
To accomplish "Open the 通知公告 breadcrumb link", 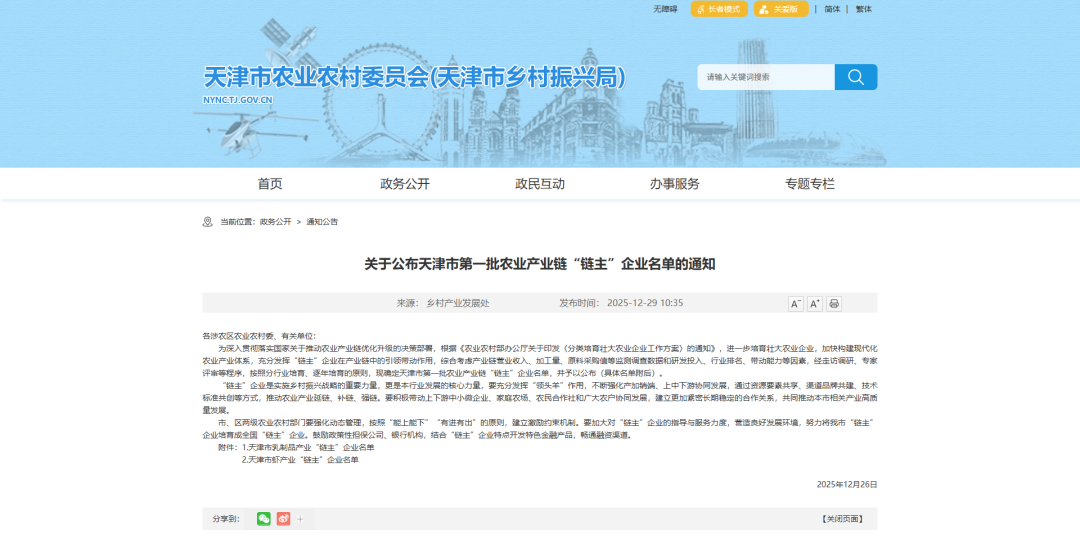I will pos(322,222).
